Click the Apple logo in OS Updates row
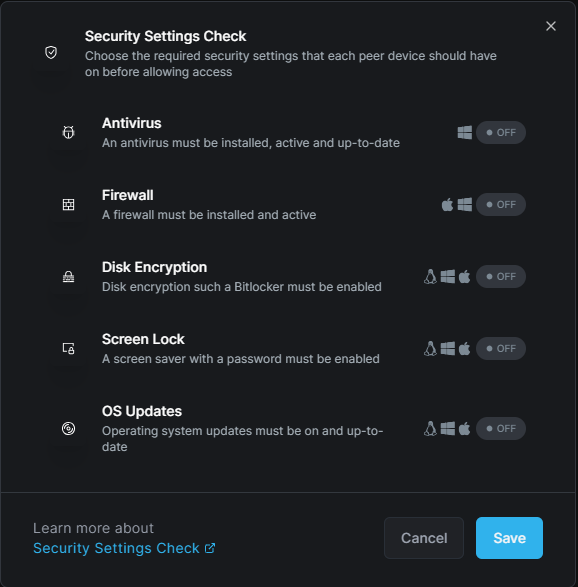The image size is (578, 587). 464,428
